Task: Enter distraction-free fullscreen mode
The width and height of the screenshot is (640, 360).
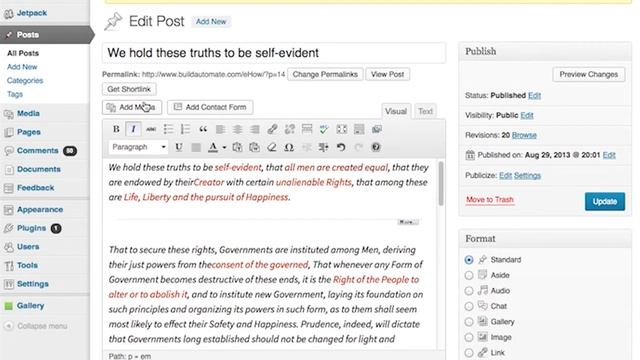Action: (342, 129)
